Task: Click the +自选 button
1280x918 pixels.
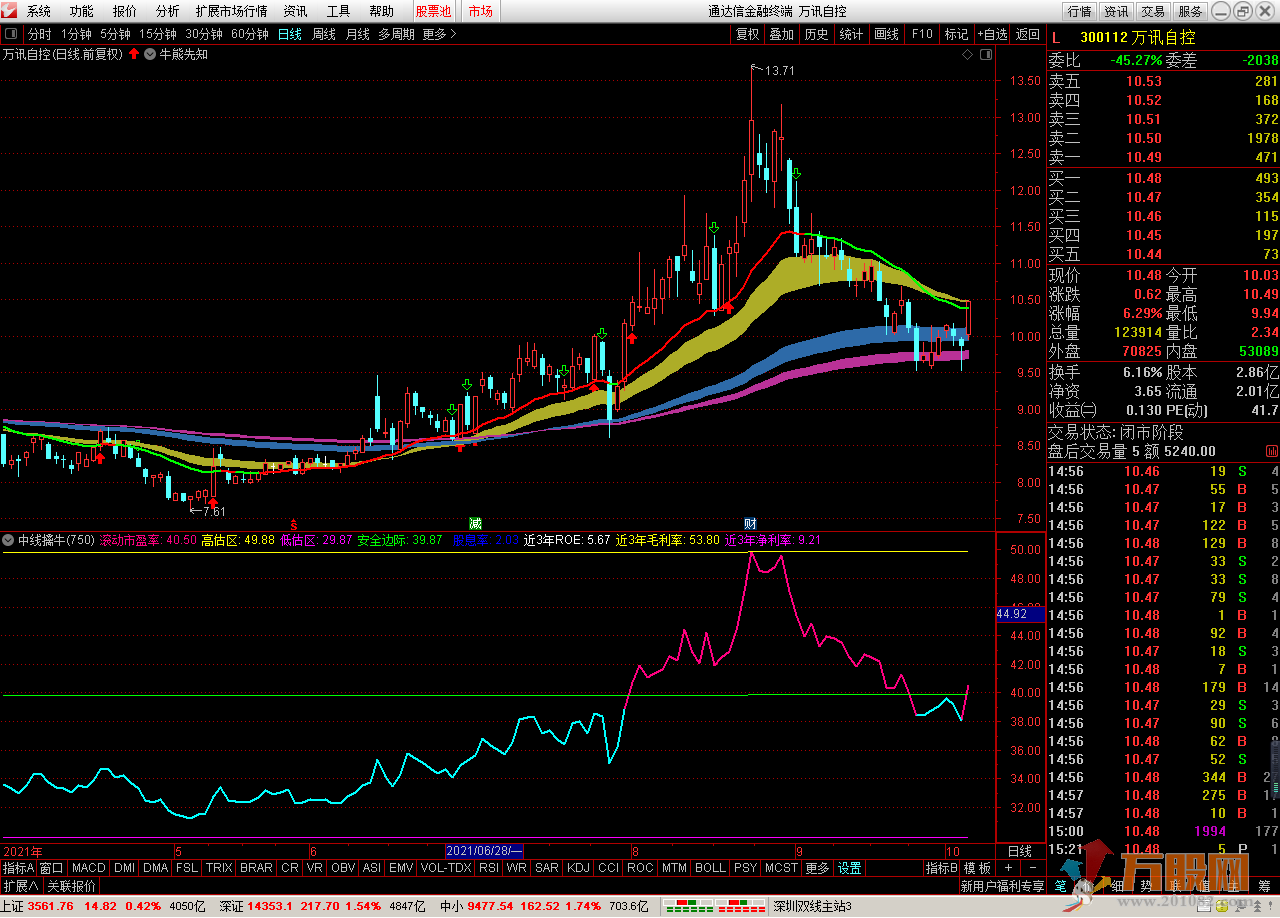Action: (992, 34)
